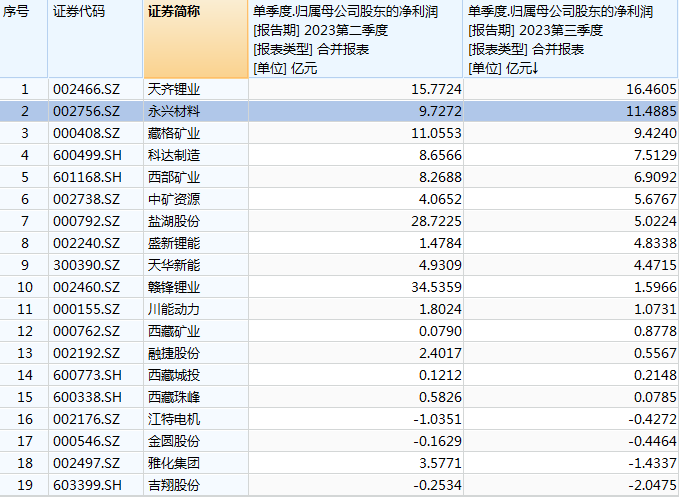Select the 天齐锂业 stock name cell
The width and height of the screenshot is (681, 497).
(x=173, y=89)
